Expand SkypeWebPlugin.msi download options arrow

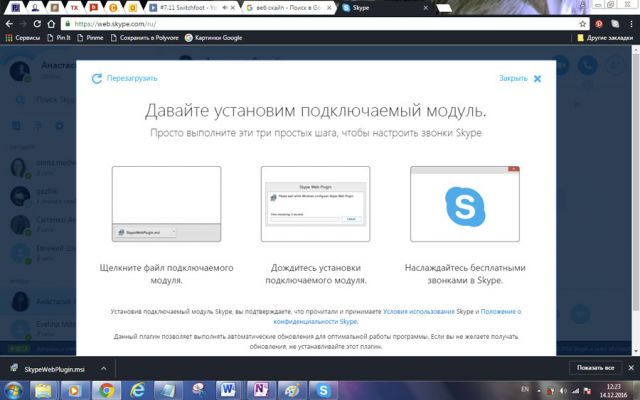[x=104, y=369]
